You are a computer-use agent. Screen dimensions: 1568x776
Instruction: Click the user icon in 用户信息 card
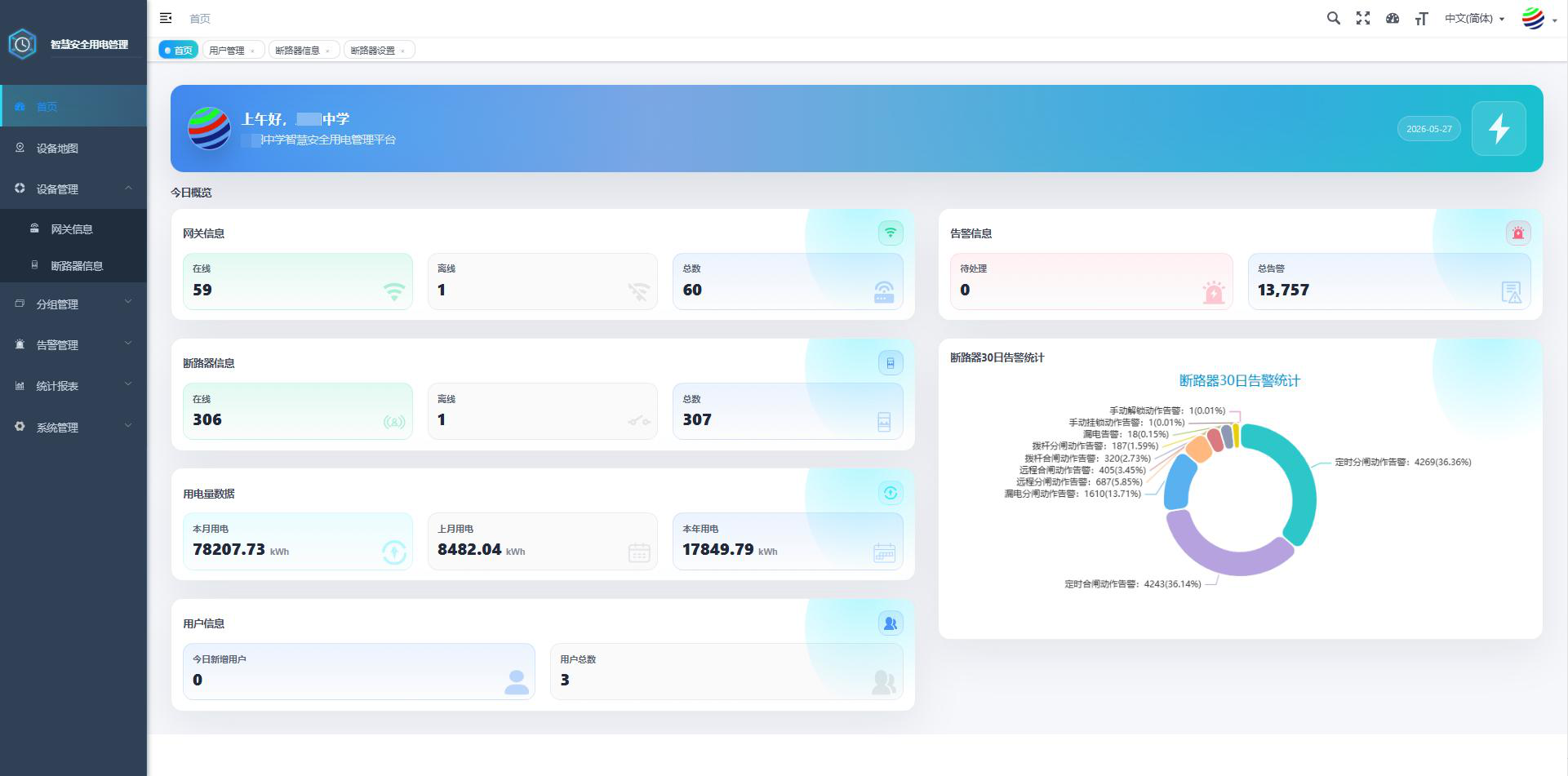click(x=891, y=623)
